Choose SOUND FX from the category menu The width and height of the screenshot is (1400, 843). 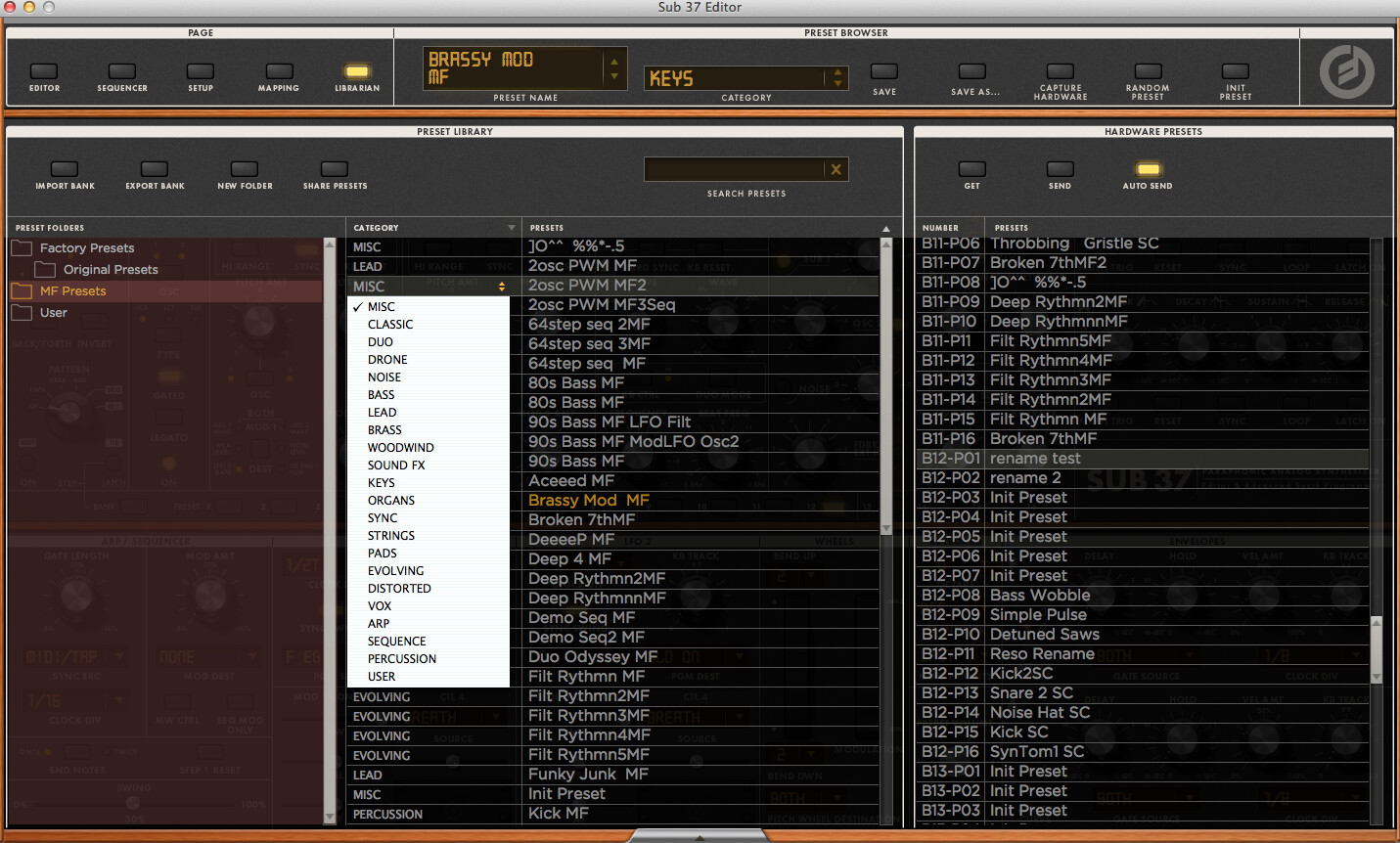tap(396, 466)
